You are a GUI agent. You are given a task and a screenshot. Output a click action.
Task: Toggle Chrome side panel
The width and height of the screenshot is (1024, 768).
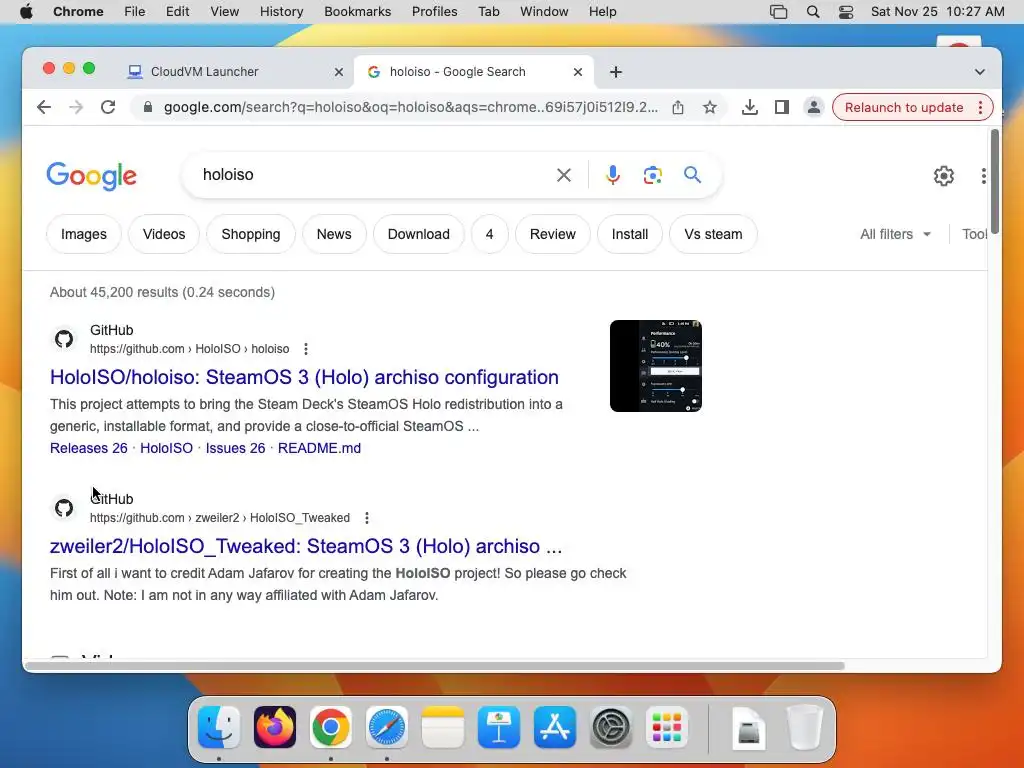point(782,107)
